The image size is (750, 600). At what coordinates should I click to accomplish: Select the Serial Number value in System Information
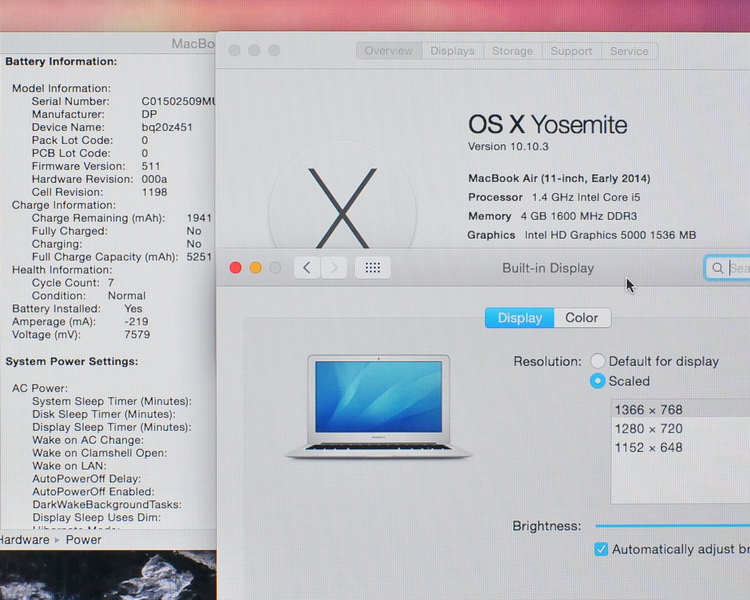[178, 101]
